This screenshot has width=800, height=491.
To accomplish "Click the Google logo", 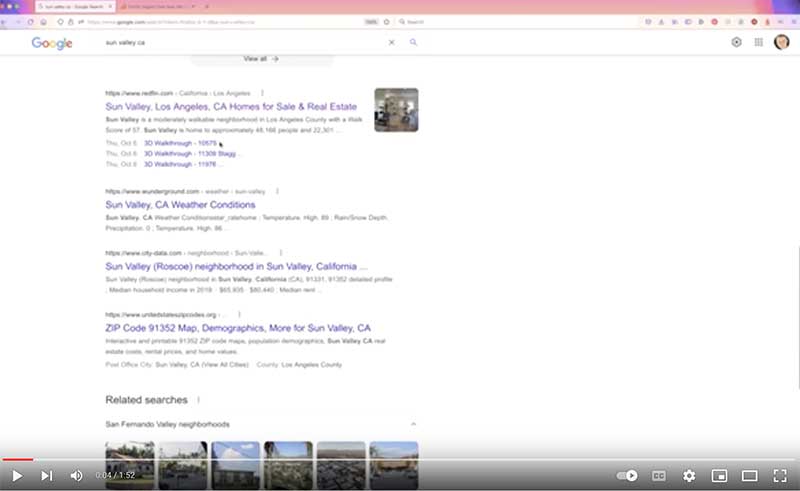I will (x=52, y=43).
